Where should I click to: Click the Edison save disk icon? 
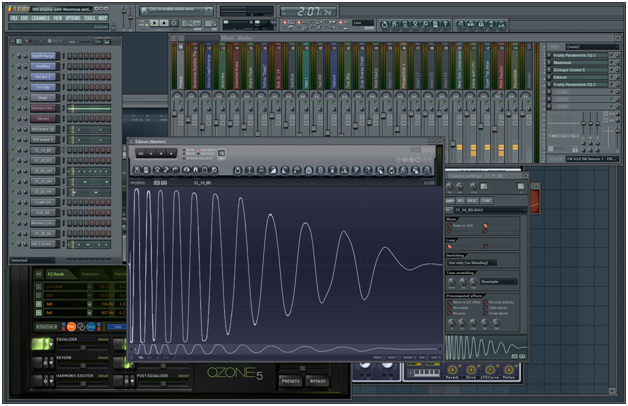(x=146, y=170)
